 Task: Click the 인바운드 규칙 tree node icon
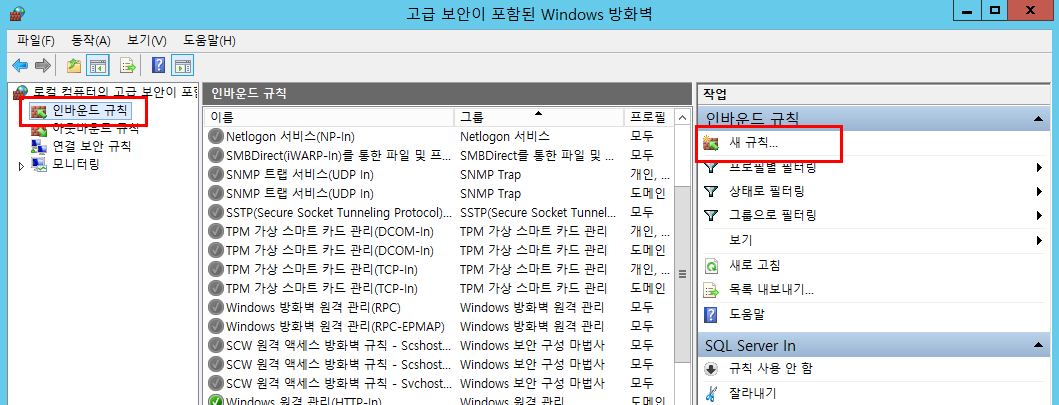pyautogui.click(x=39, y=110)
